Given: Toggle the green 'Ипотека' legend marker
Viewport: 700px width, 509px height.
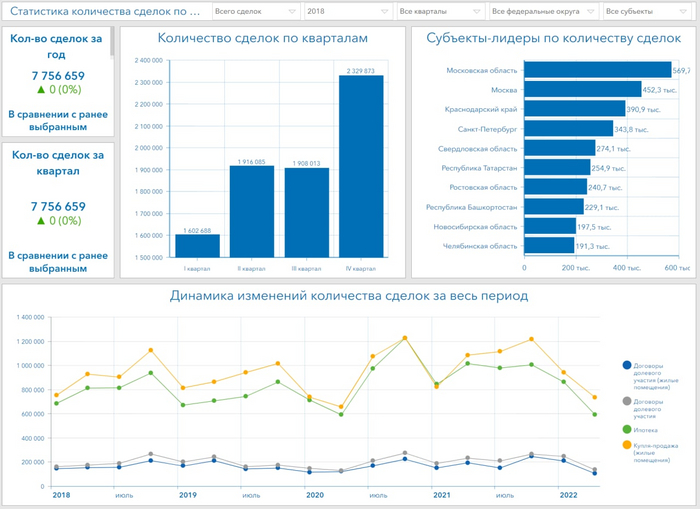Looking at the screenshot, I should [627, 430].
